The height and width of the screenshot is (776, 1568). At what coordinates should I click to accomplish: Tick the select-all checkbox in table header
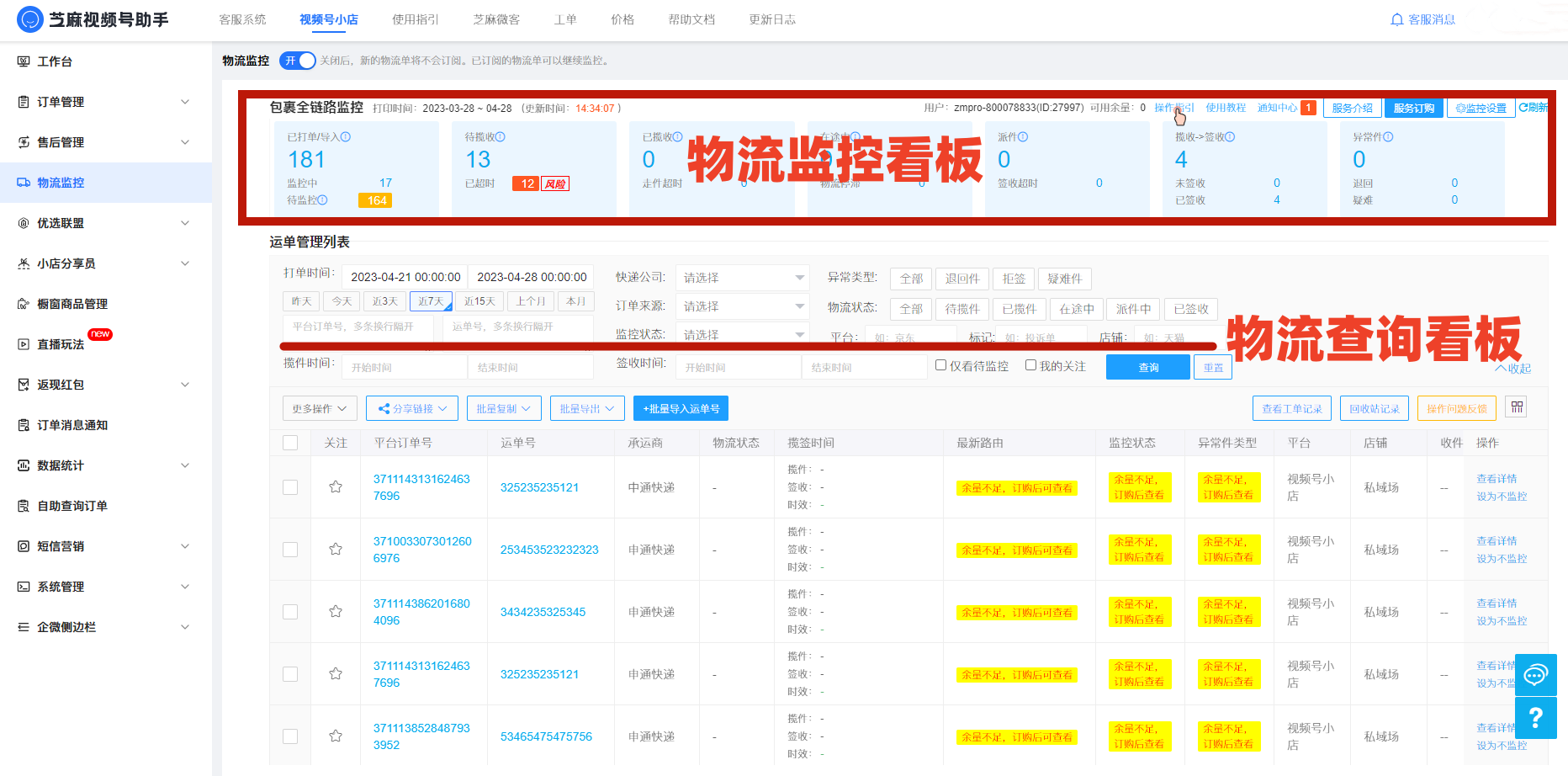(x=290, y=443)
